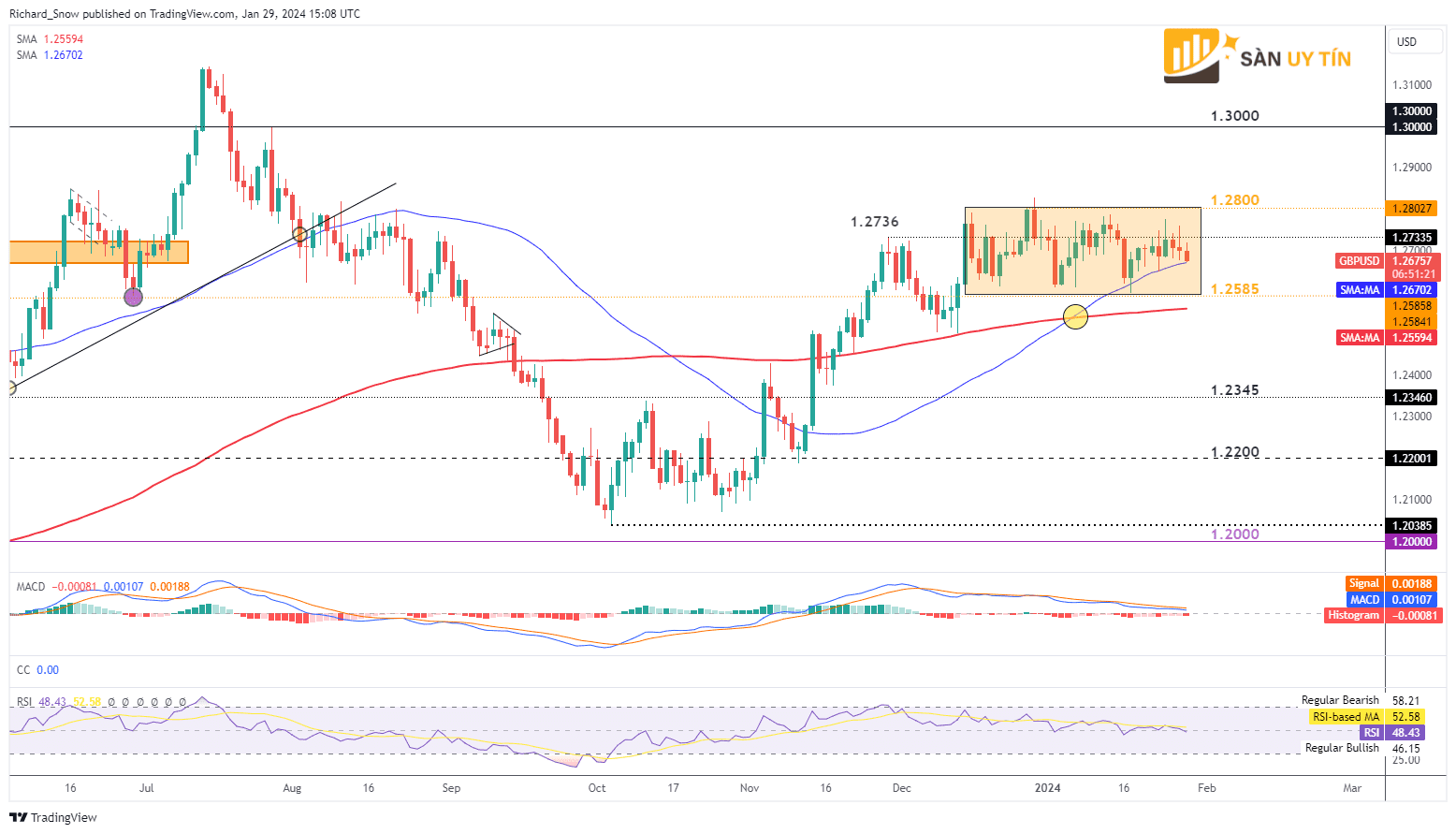Click the MACD indicator legend title

pyautogui.click(x=31, y=587)
